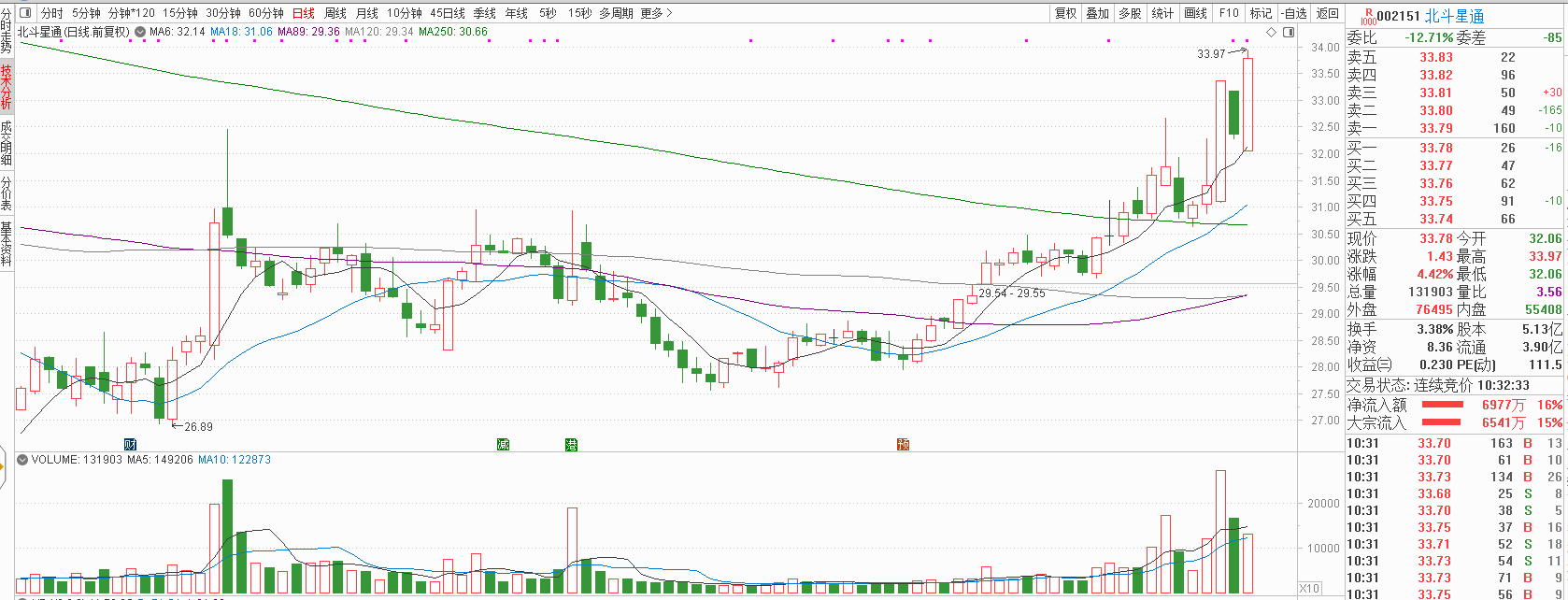Click the 卖五 price 33.83
The width and height of the screenshot is (1568, 600).
1436,57
